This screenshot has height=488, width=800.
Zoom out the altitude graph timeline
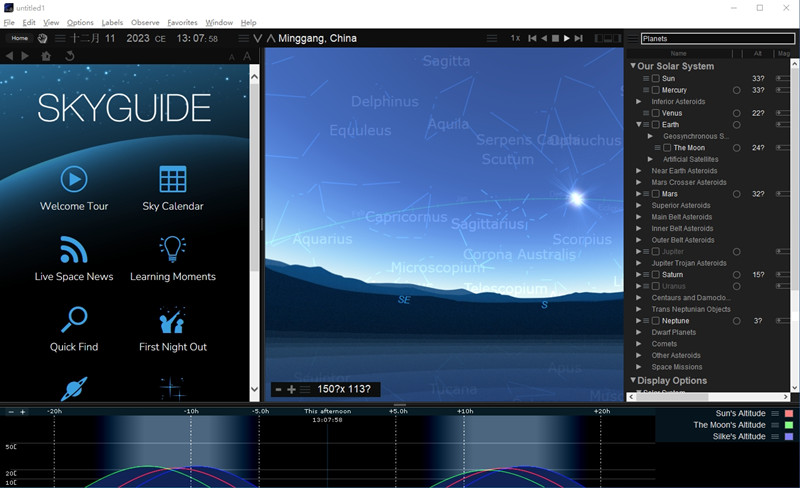coord(11,411)
